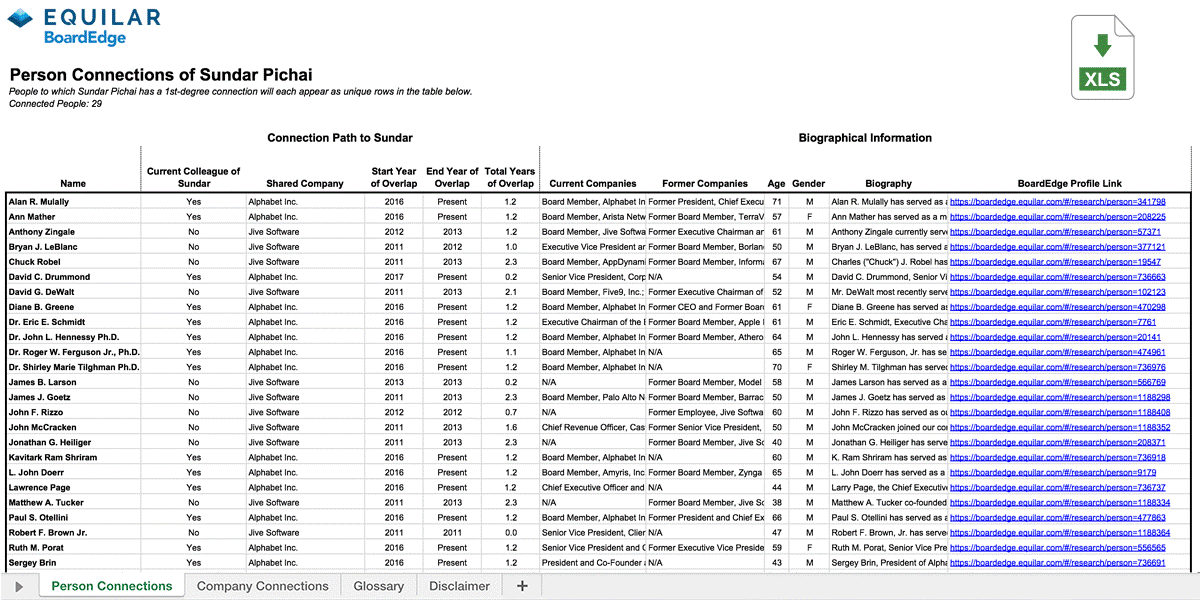Screen dimensions: 1200x600
Task: Open Dr. Eric E. Schmidt's profile link
Action: click(x=1053, y=322)
